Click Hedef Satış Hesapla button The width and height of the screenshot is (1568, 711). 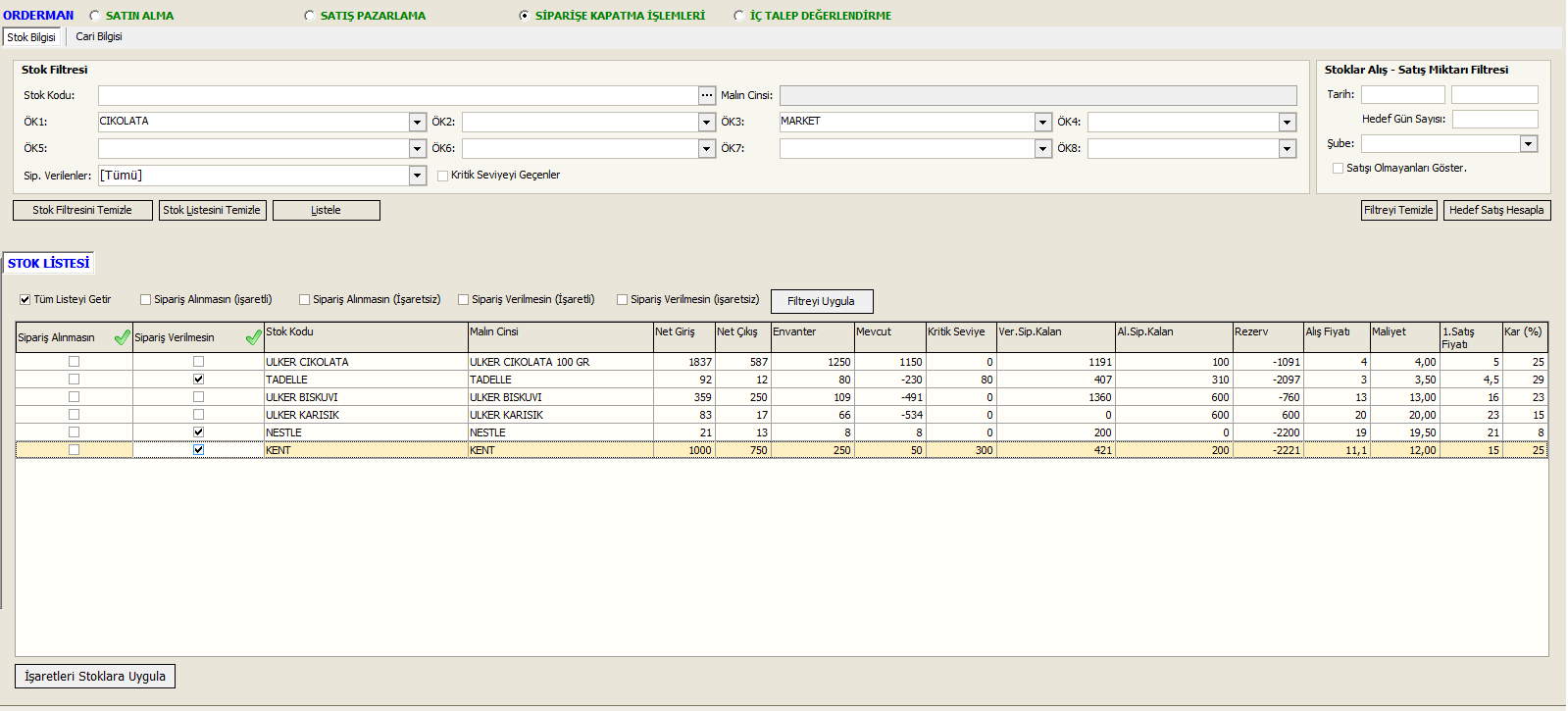tap(1497, 210)
